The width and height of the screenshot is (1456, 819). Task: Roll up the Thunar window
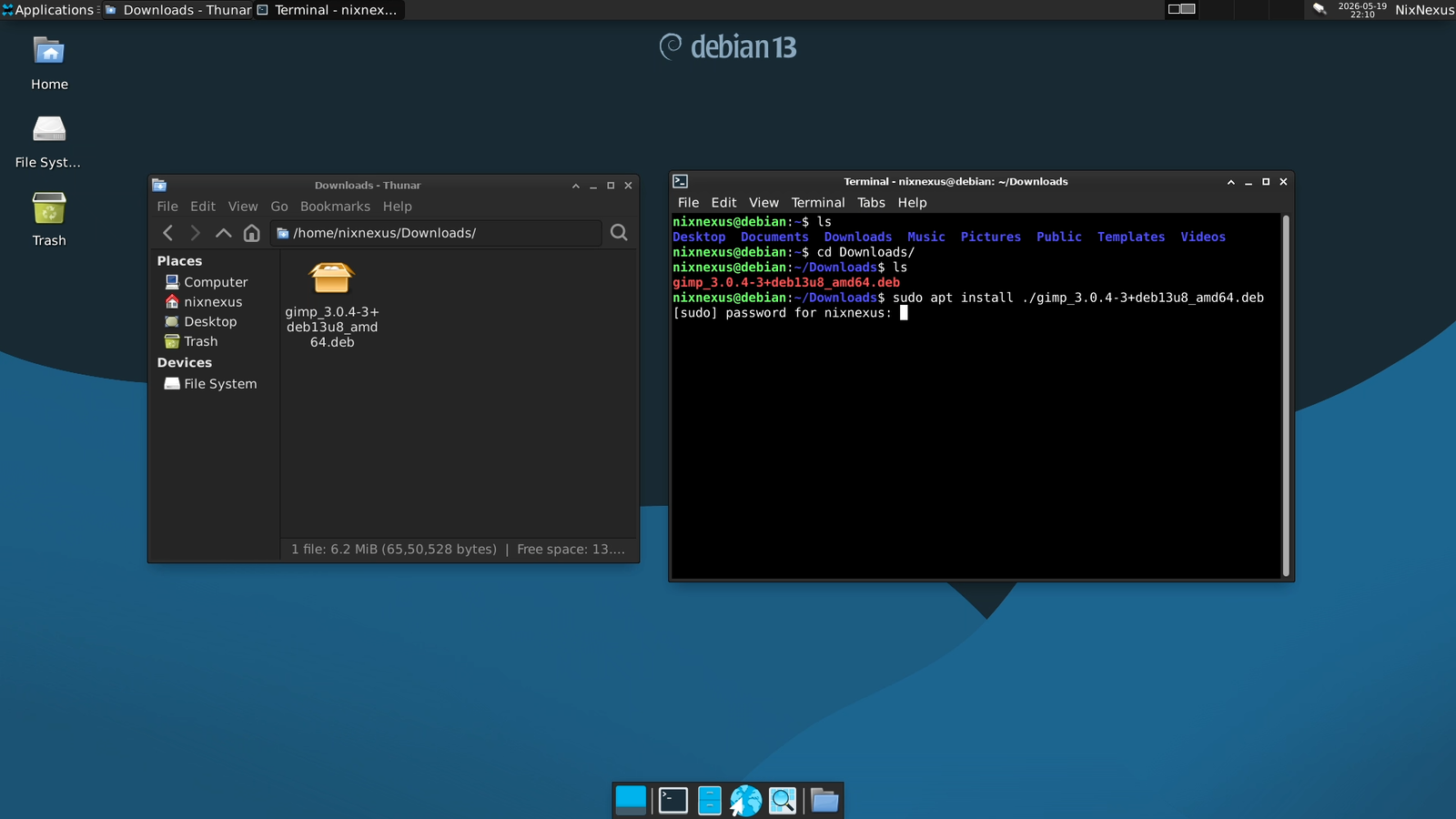[x=576, y=186]
